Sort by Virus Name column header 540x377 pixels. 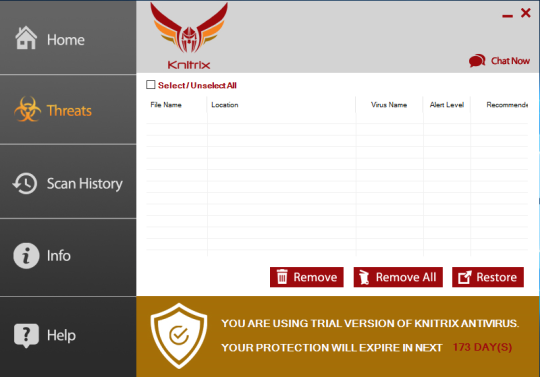coord(389,105)
